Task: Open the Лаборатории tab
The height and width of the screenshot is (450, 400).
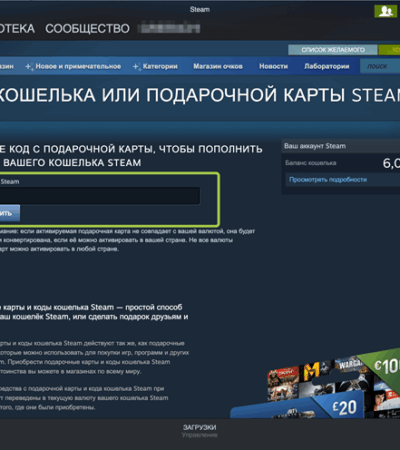Action: [x=327, y=66]
